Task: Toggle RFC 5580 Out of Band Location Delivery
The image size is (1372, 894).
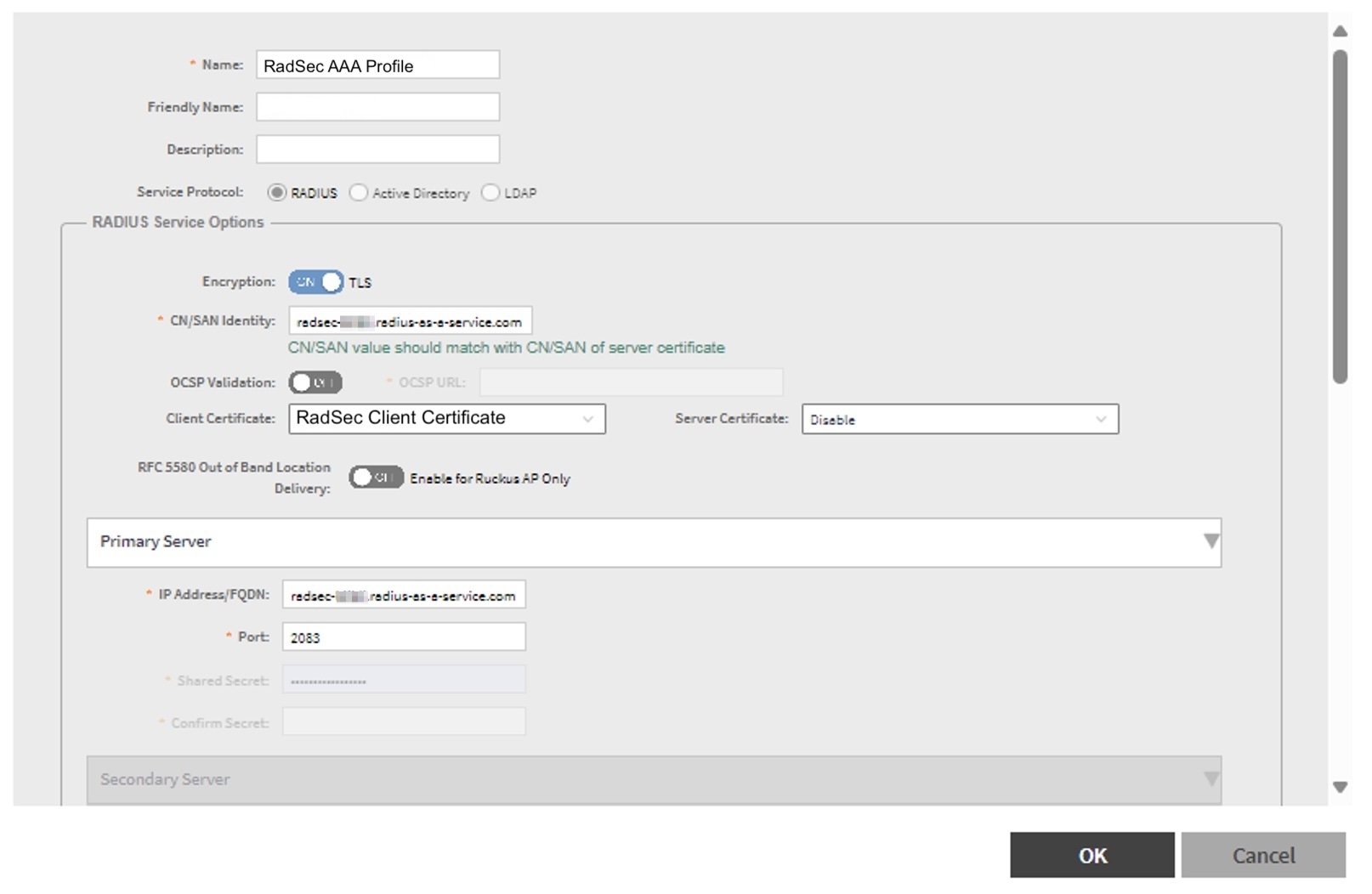Action: click(375, 478)
